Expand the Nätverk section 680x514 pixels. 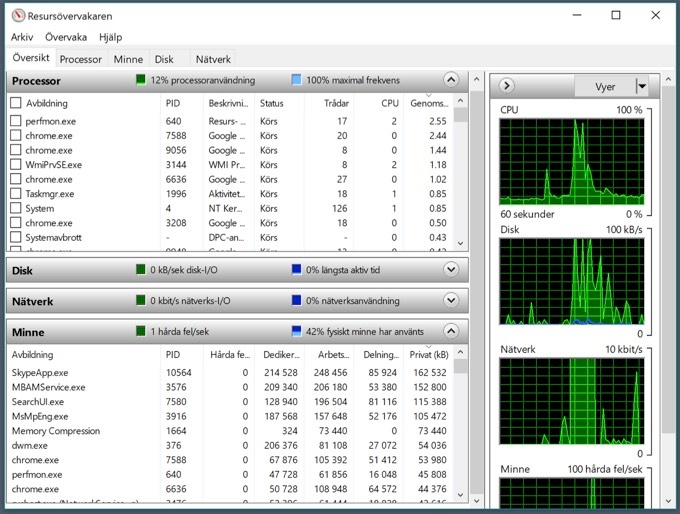[450, 301]
